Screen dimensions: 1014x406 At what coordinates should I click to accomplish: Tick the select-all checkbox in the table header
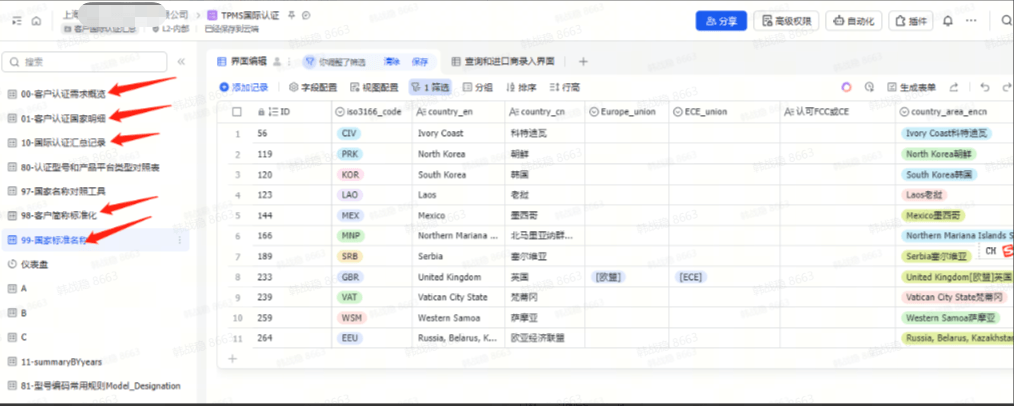click(x=237, y=112)
